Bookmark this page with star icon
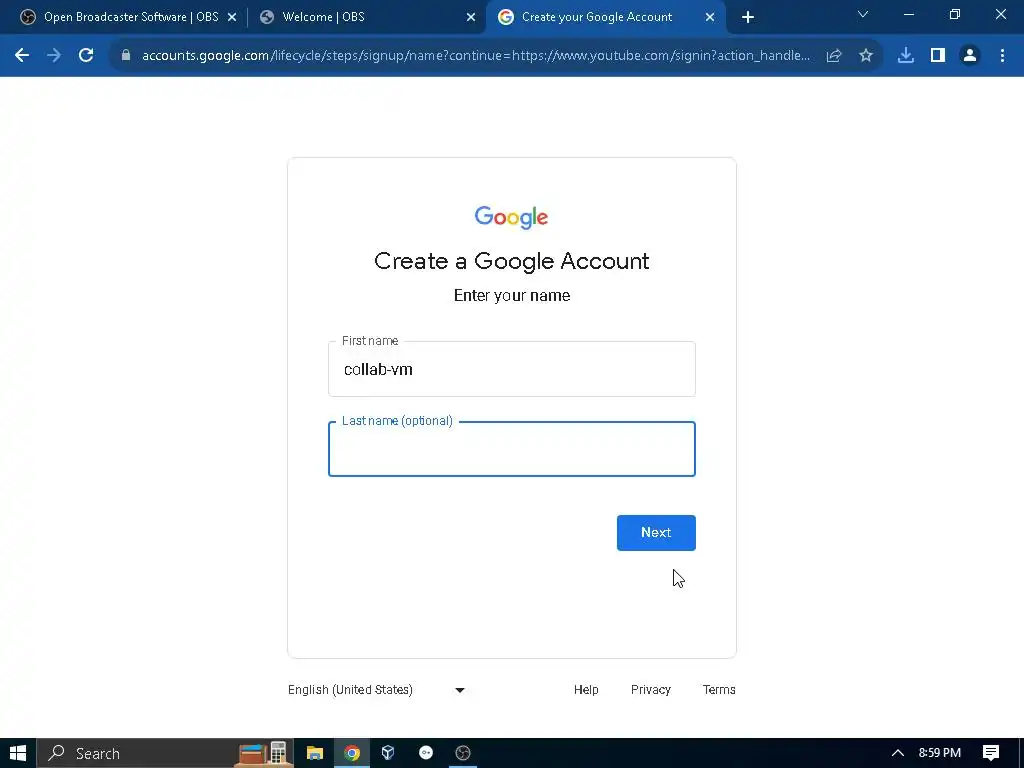This screenshot has height=768, width=1024. (866, 56)
